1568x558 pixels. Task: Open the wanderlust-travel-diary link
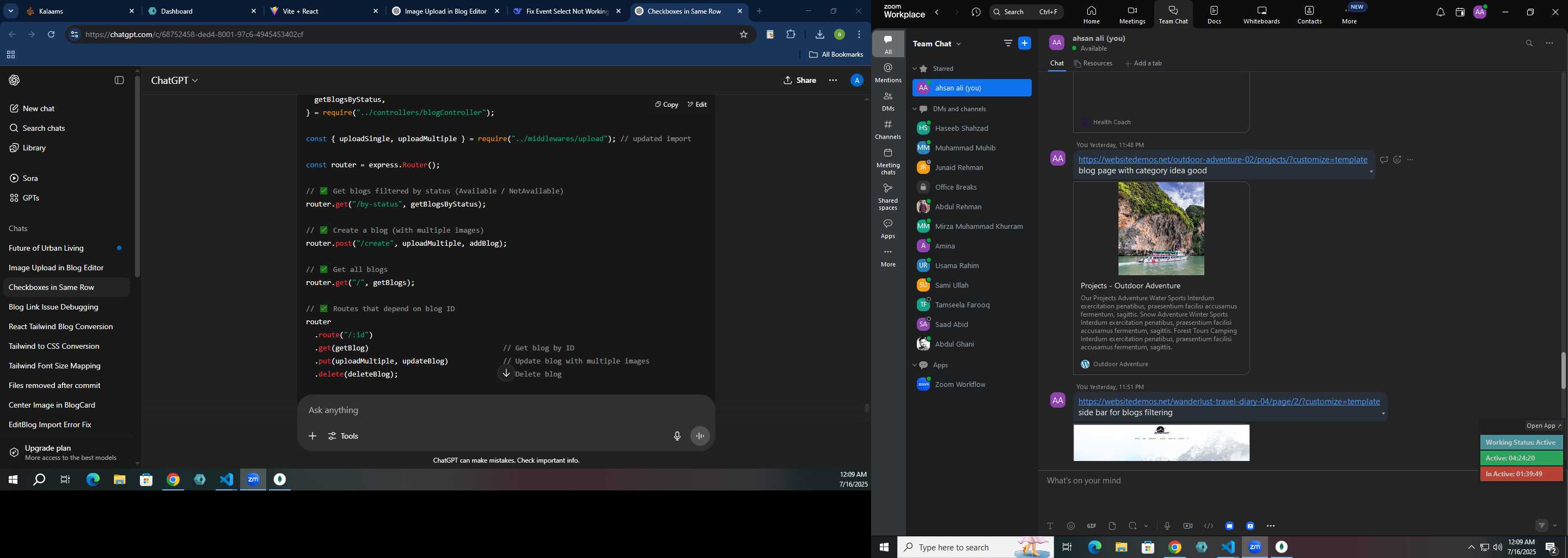coord(1229,402)
